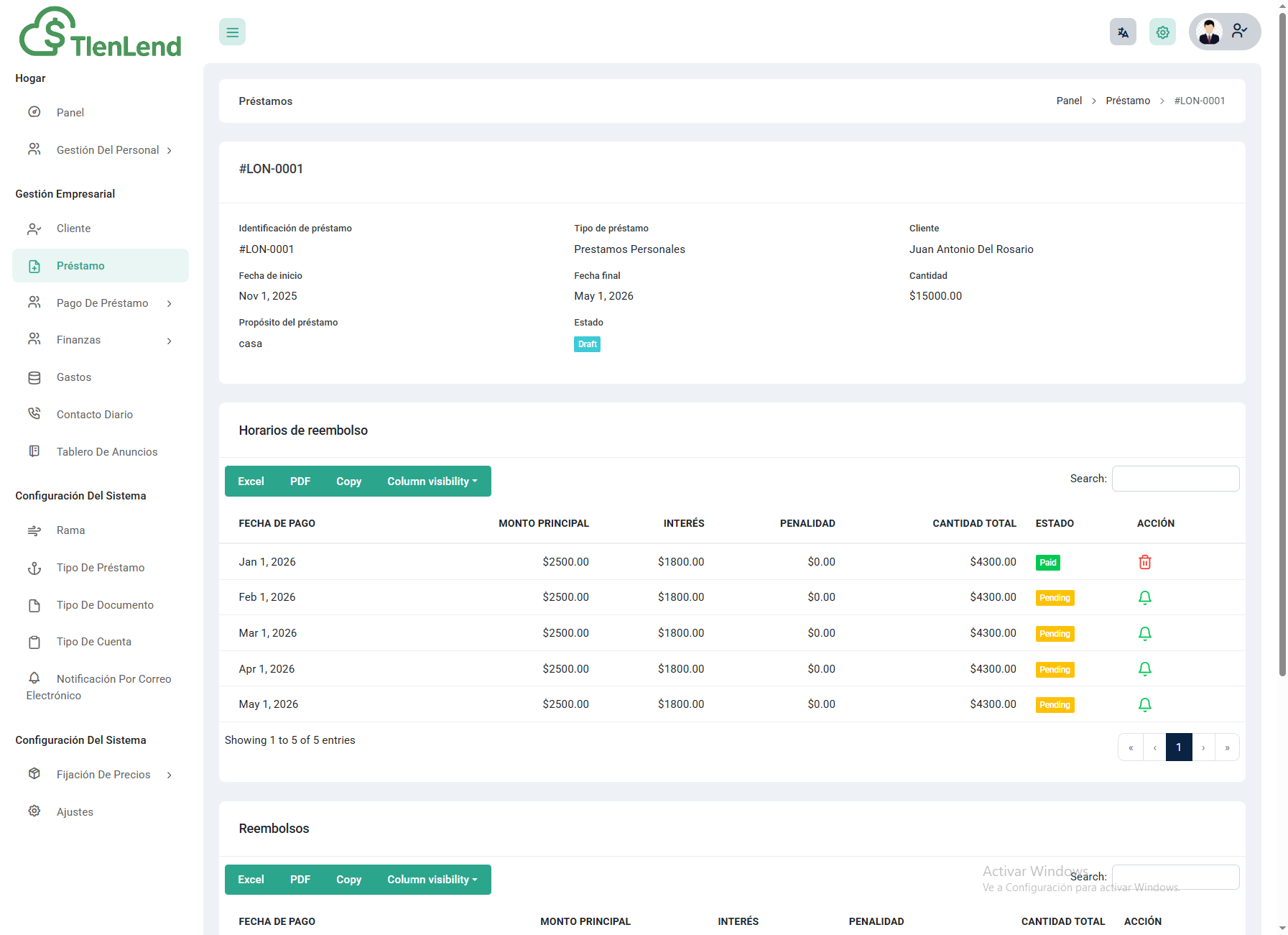Viewport: 1288px width, 935px height.
Task: Click the bell icon for Mar 1, 2026
Action: pyautogui.click(x=1144, y=634)
